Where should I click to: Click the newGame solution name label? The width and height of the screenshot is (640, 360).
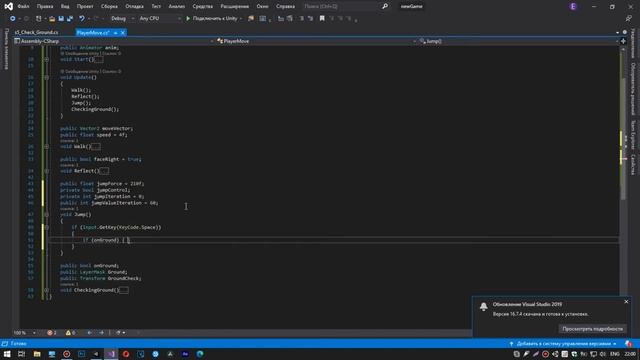[x=411, y=7]
